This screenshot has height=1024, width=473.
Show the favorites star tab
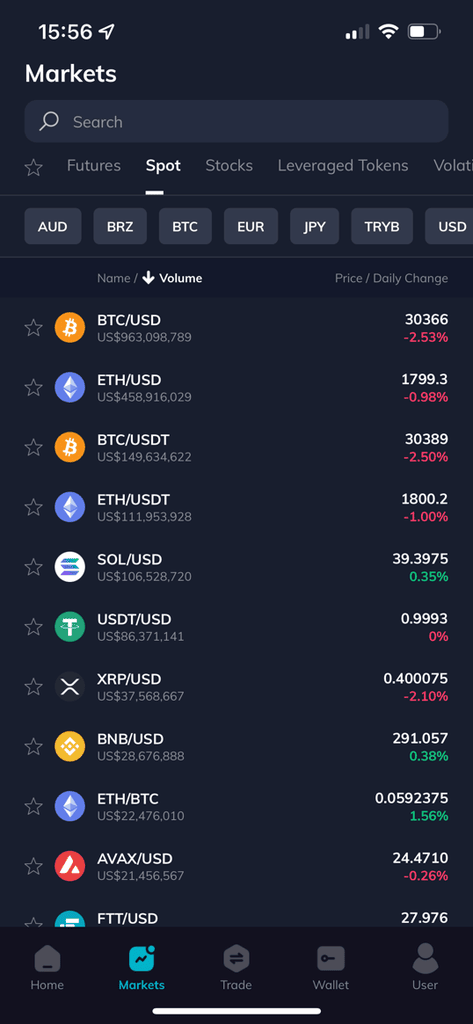pyautogui.click(x=33, y=168)
